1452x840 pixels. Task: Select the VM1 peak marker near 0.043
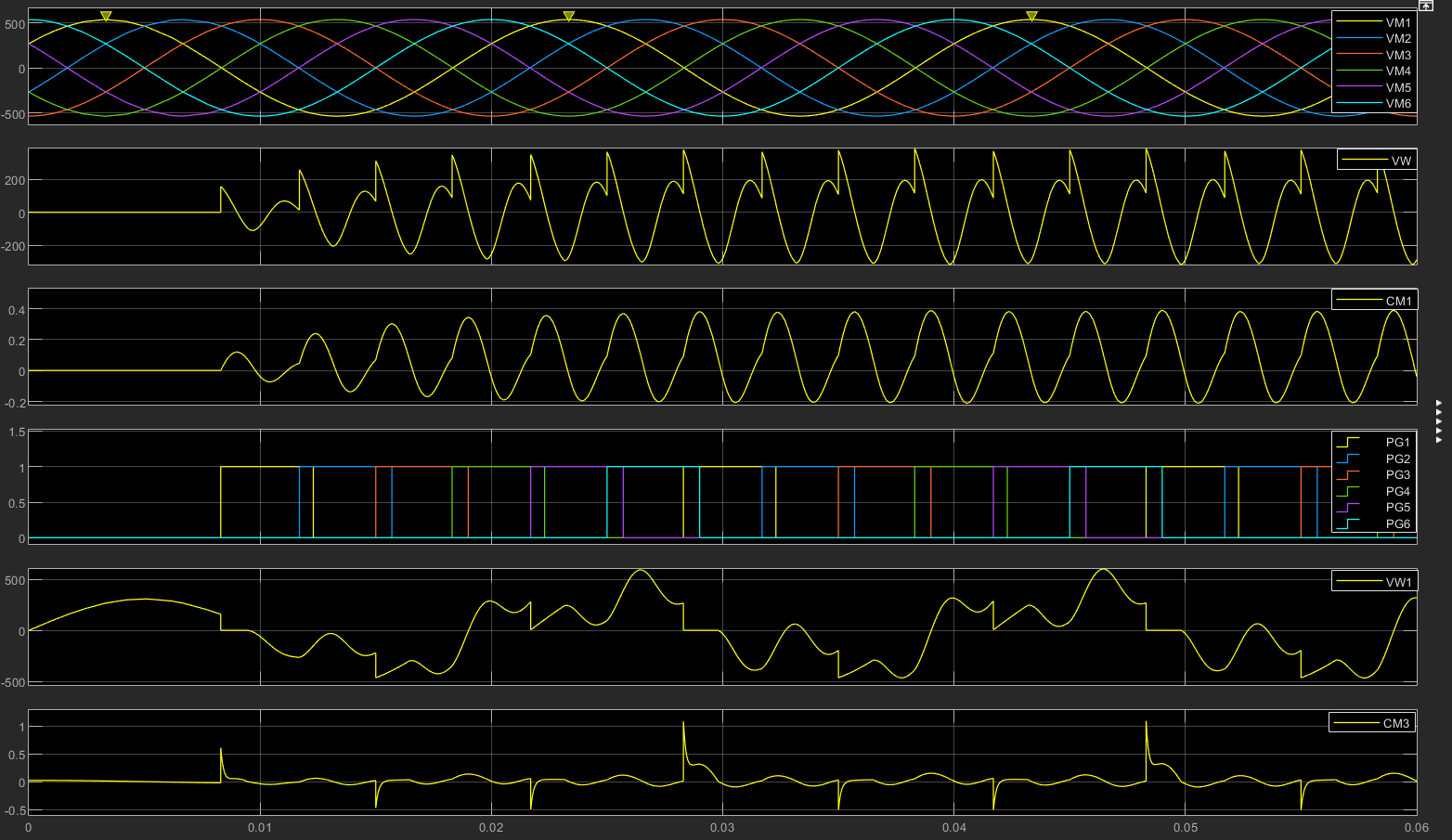coord(1031,16)
